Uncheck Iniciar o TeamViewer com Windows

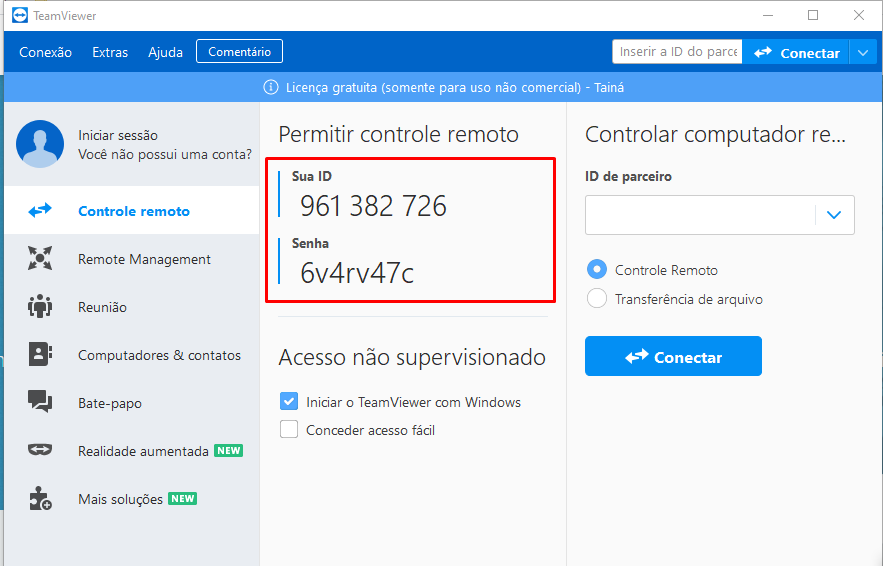[289, 402]
